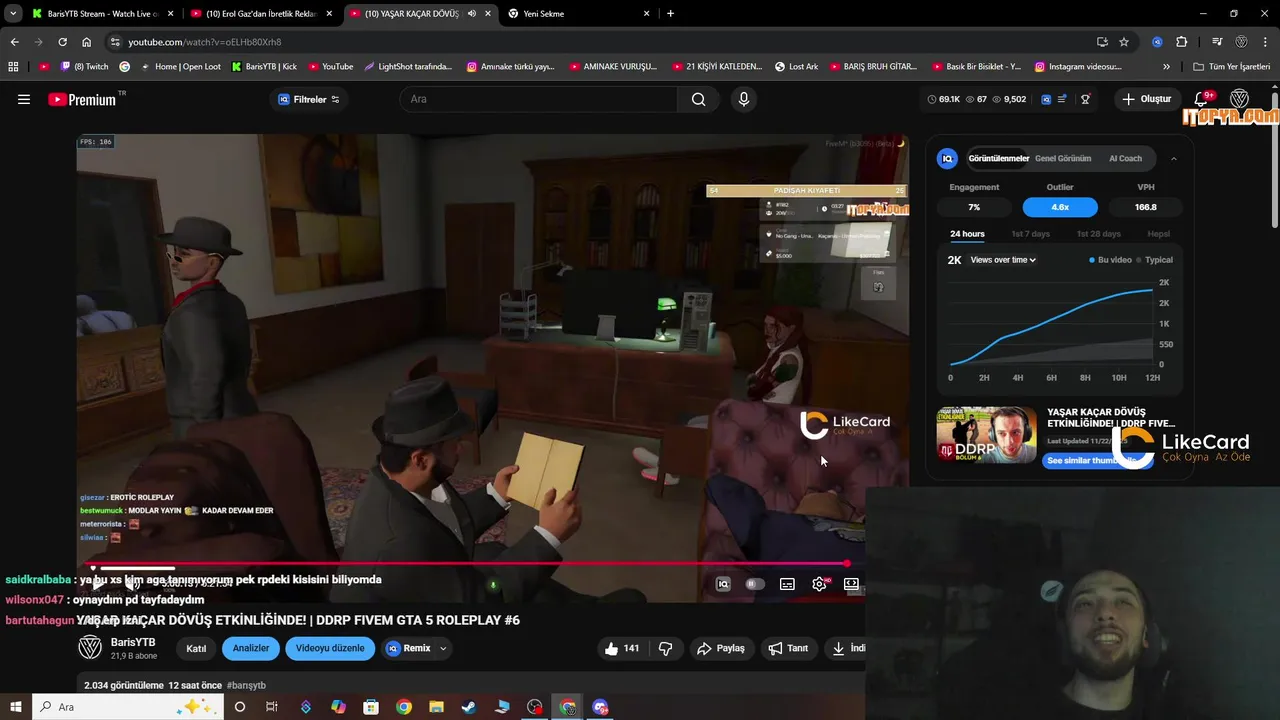Click the Videoyu düzenle button
This screenshot has height=720, width=1280.
tap(330, 648)
